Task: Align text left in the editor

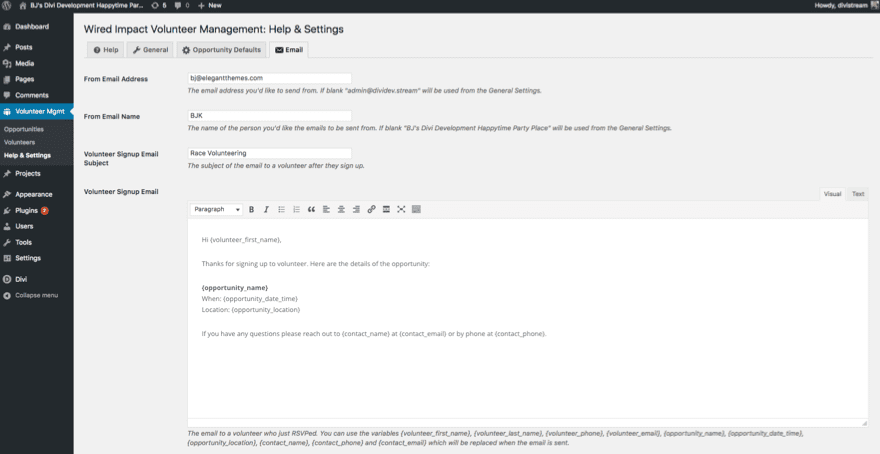Action: (326, 209)
